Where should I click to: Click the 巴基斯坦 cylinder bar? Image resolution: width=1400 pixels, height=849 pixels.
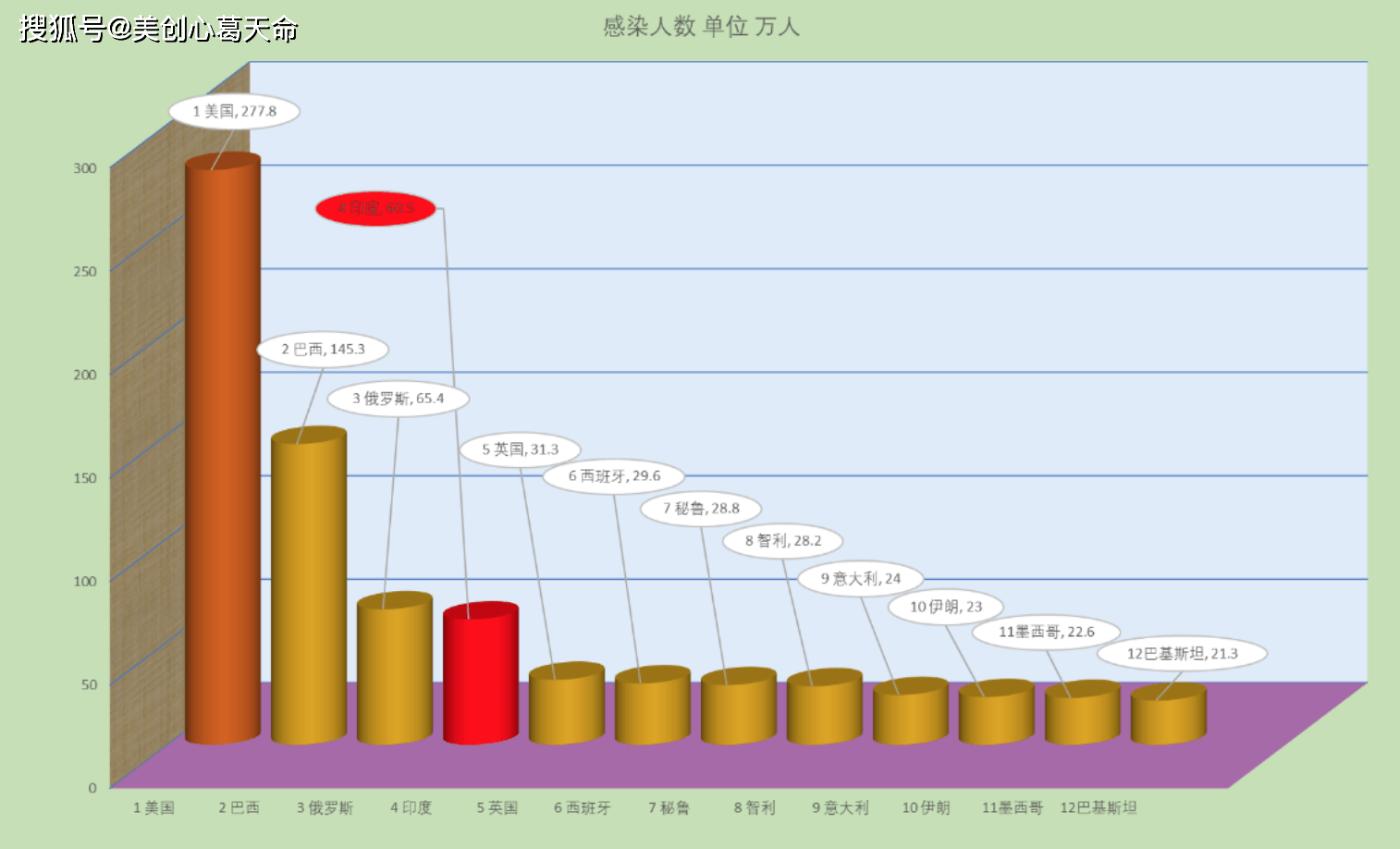point(1169,715)
